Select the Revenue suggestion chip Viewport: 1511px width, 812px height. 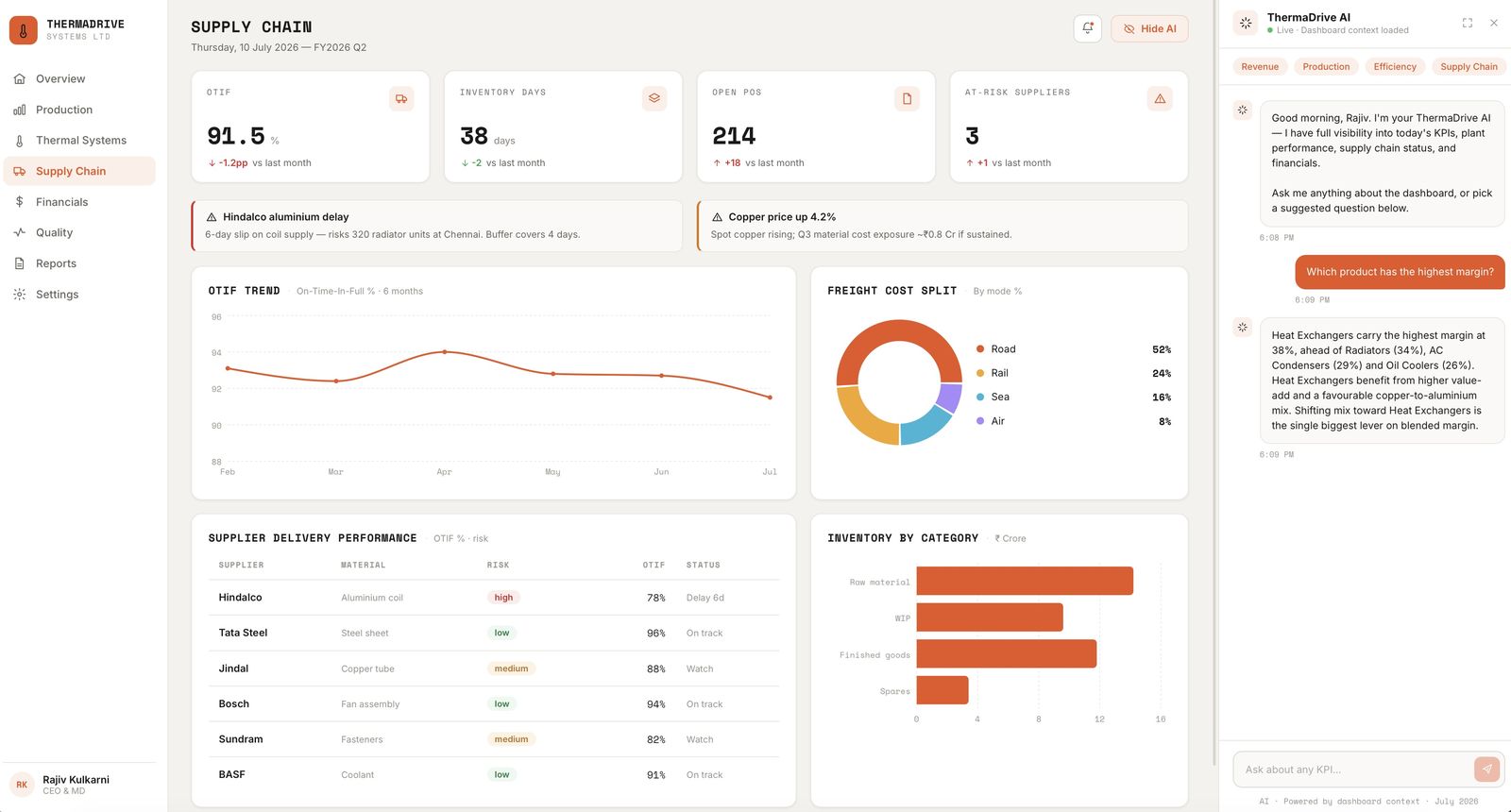[x=1260, y=66]
